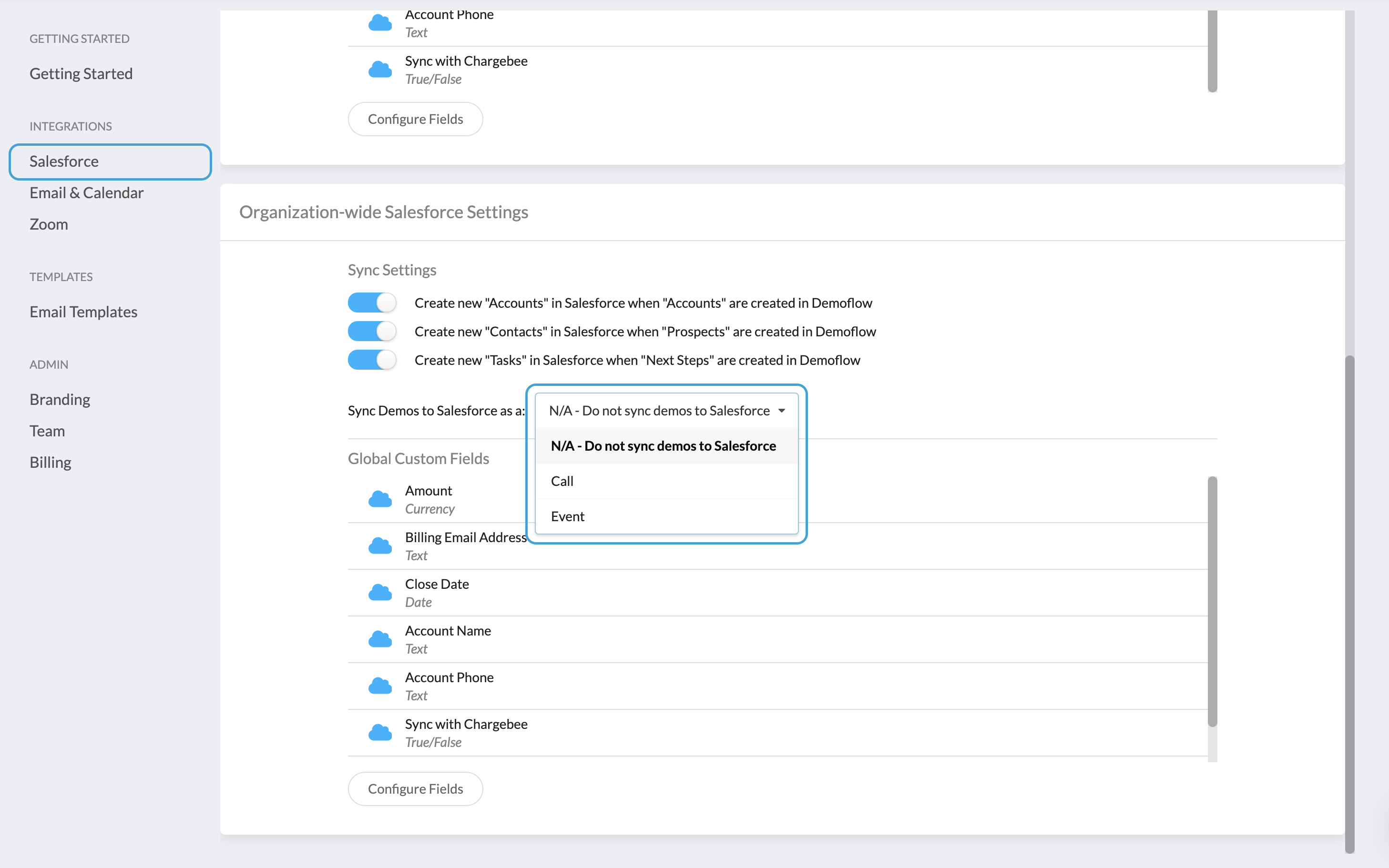This screenshot has height=868, width=1389.
Task: Click cloud icon beside Billing Email Address
Action: tap(379, 545)
